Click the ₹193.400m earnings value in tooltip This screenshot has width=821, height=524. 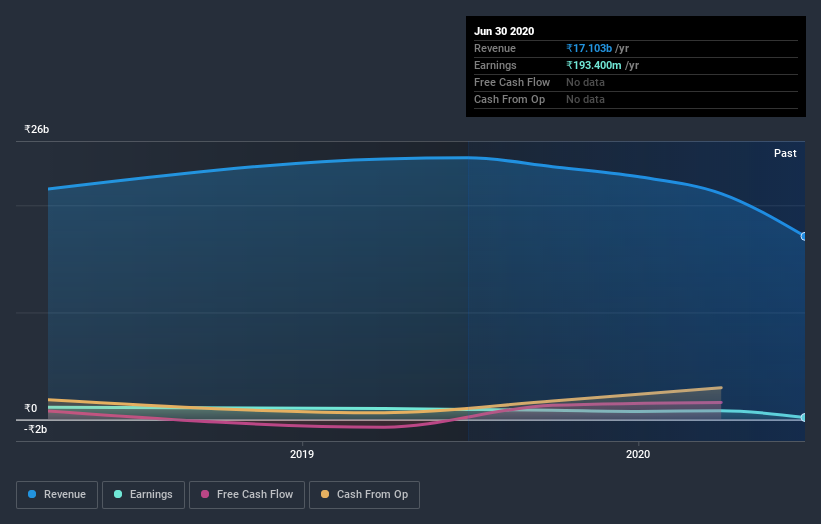point(594,65)
